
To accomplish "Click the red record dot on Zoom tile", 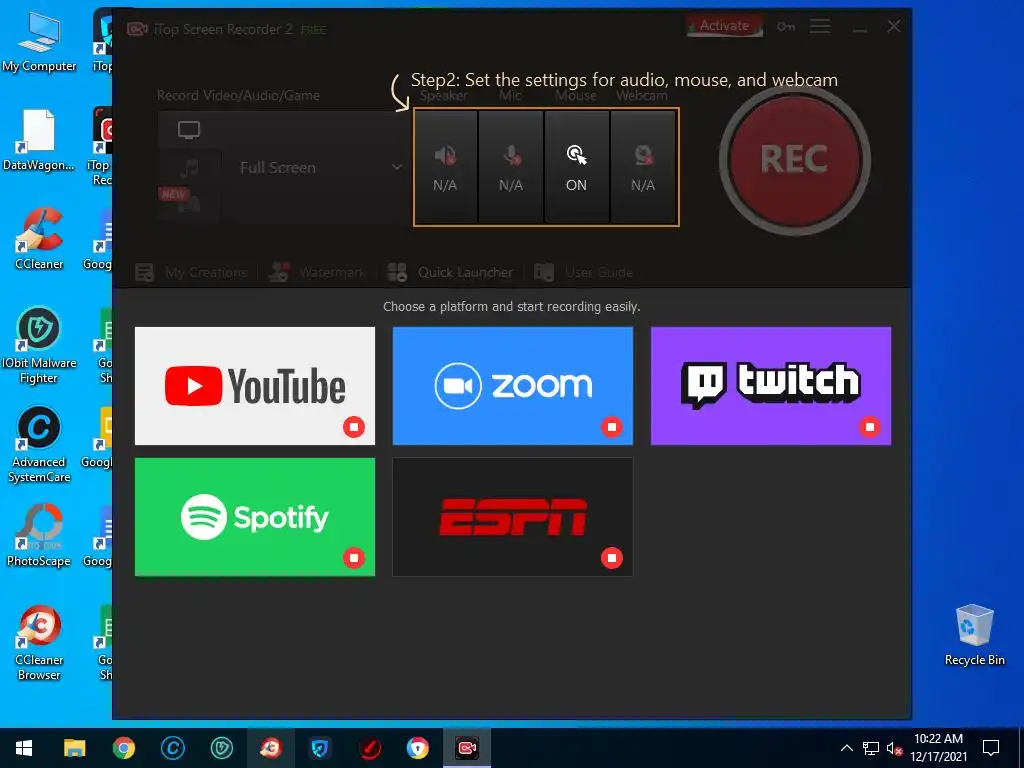I will point(612,427).
